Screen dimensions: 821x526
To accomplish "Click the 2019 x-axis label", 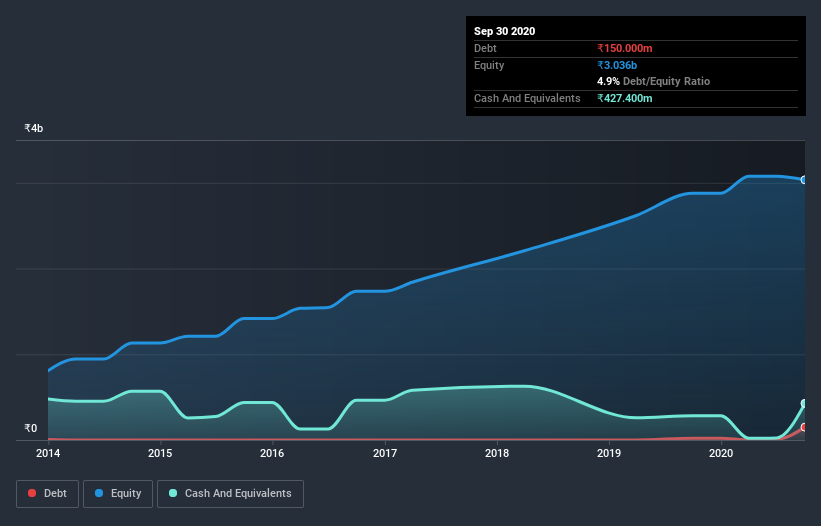I will (x=609, y=453).
